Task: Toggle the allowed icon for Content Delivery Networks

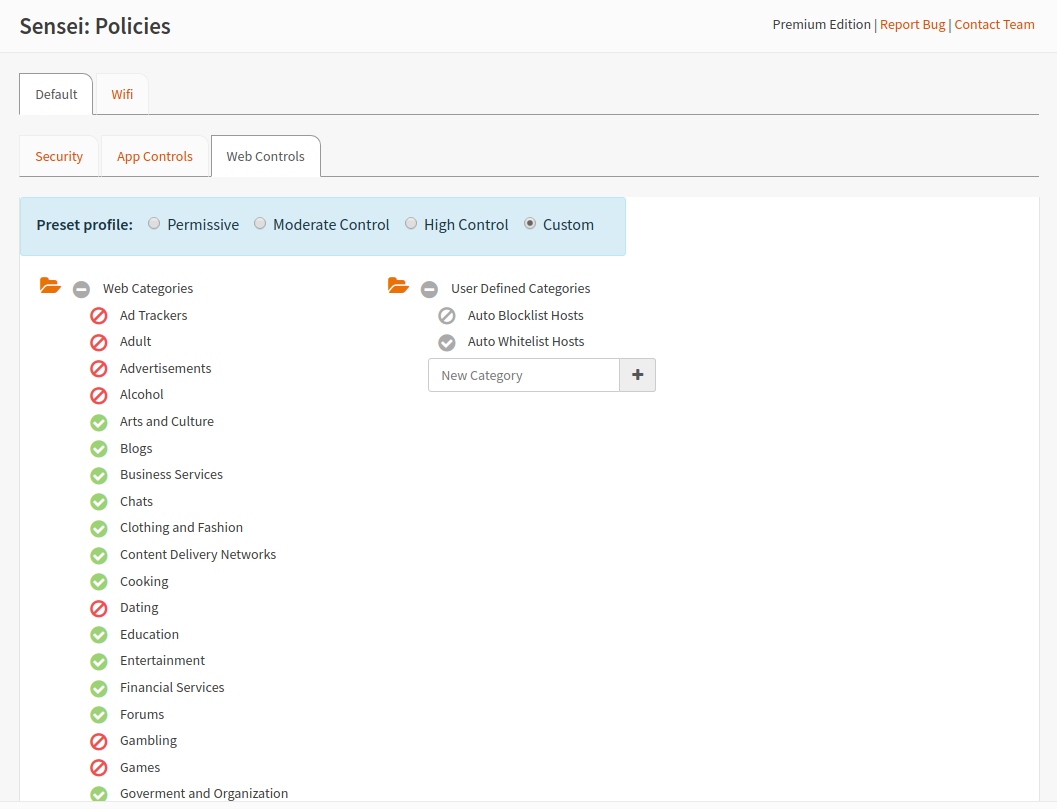Action: point(98,556)
